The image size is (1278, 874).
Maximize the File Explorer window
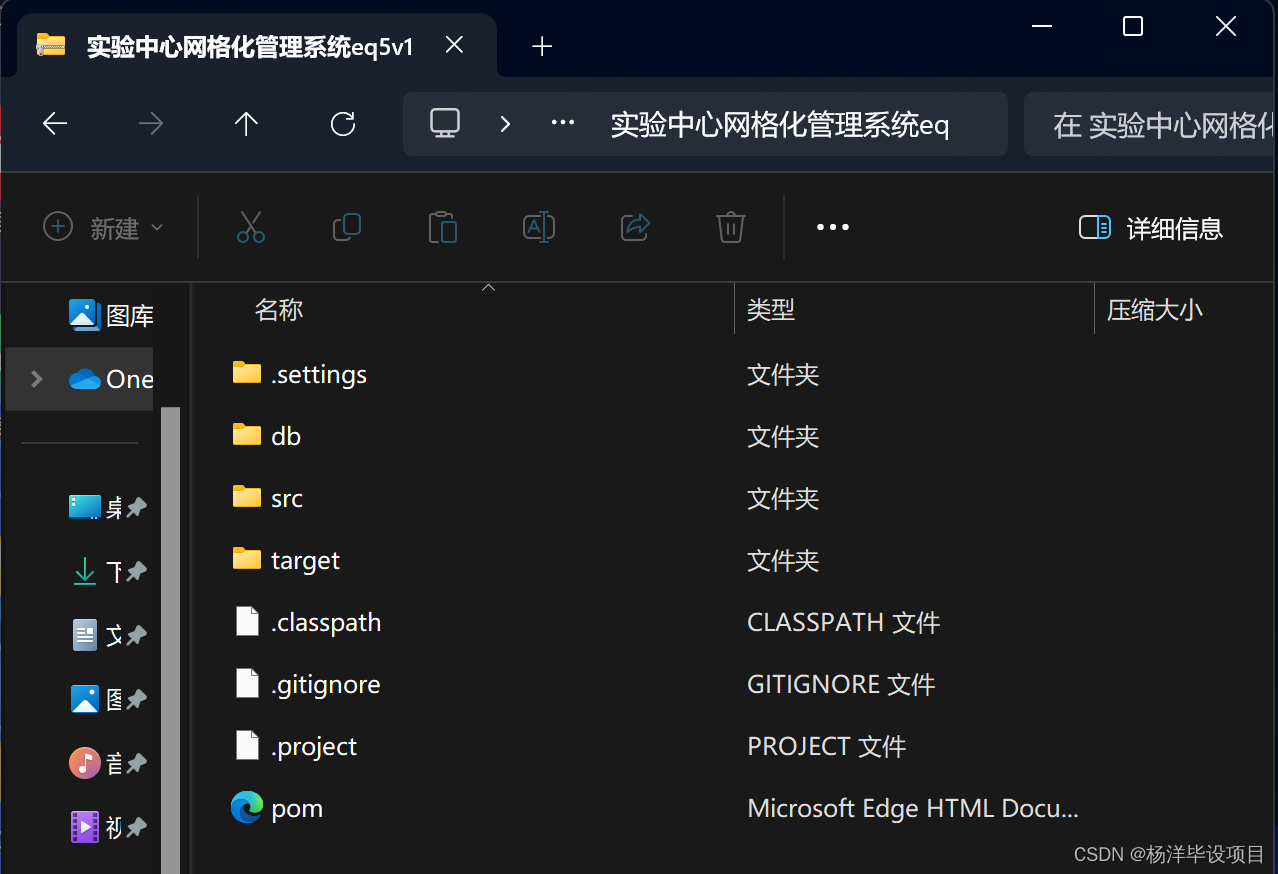(1133, 27)
